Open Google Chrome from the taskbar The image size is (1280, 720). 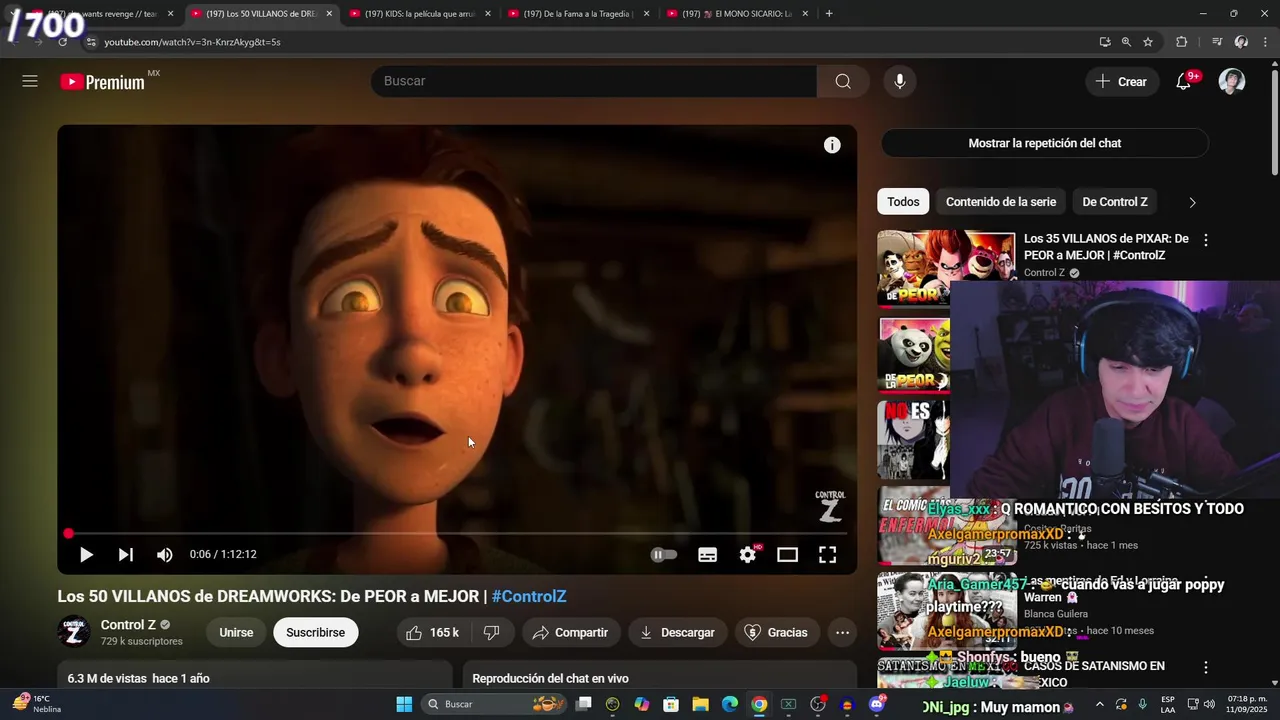tap(759, 704)
